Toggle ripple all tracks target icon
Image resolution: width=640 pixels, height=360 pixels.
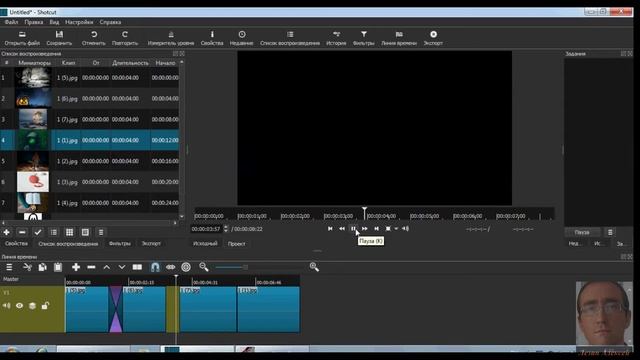click(186, 267)
